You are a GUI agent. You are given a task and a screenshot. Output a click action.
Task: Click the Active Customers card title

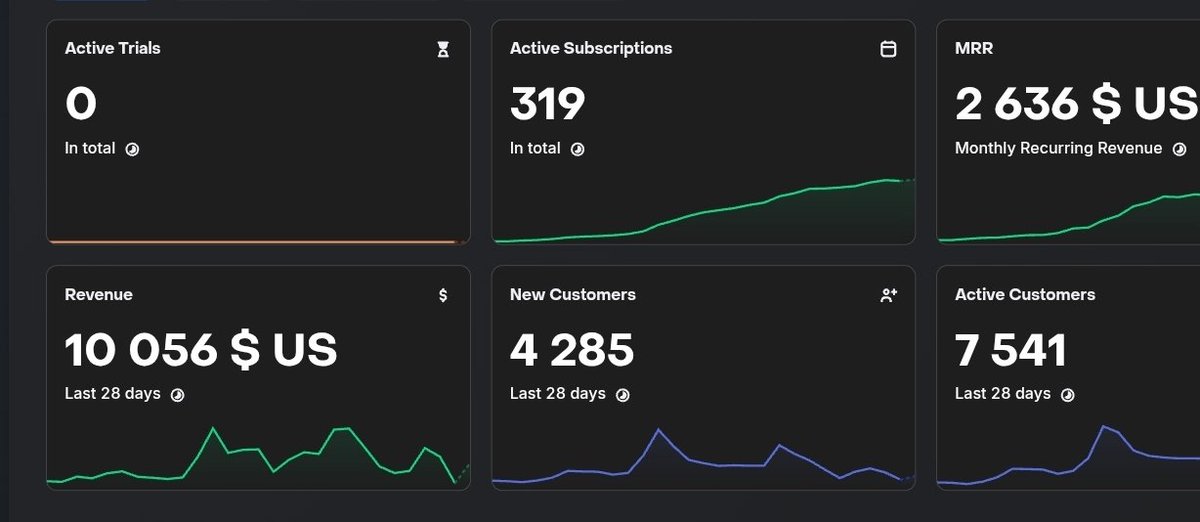pyautogui.click(x=1025, y=294)
